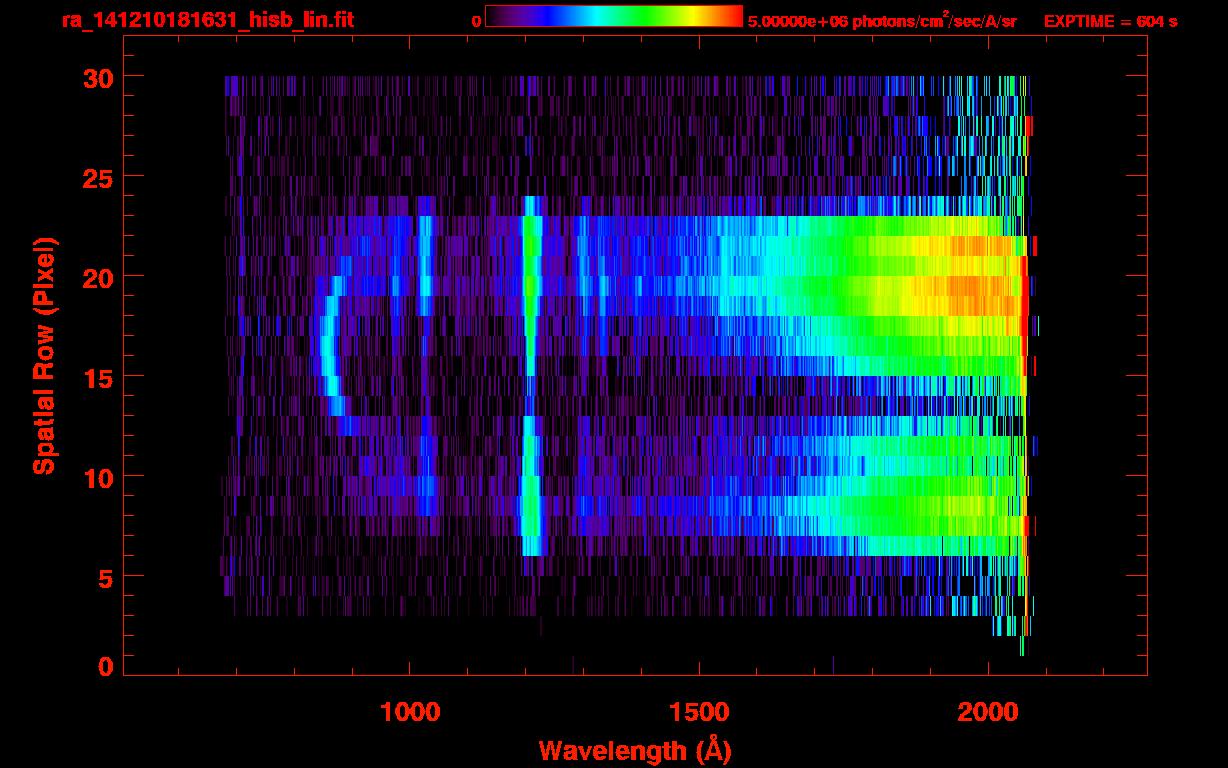Image resolution: width=1228 pixels, height=768 pixels.
Task: Click the Spatial Row (Pixel) axis title
Action: 44,356
